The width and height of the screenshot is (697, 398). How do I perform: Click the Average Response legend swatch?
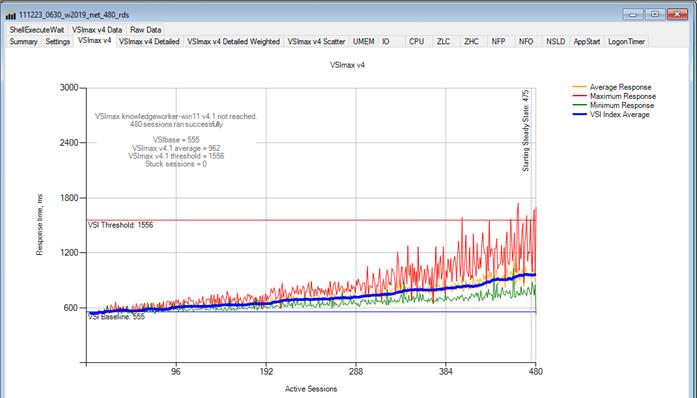579,87
